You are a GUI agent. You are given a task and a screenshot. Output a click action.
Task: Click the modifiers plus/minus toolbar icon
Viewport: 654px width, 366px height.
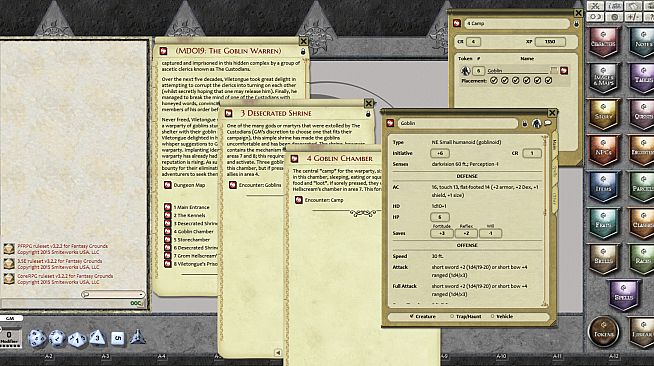point(634,17)
